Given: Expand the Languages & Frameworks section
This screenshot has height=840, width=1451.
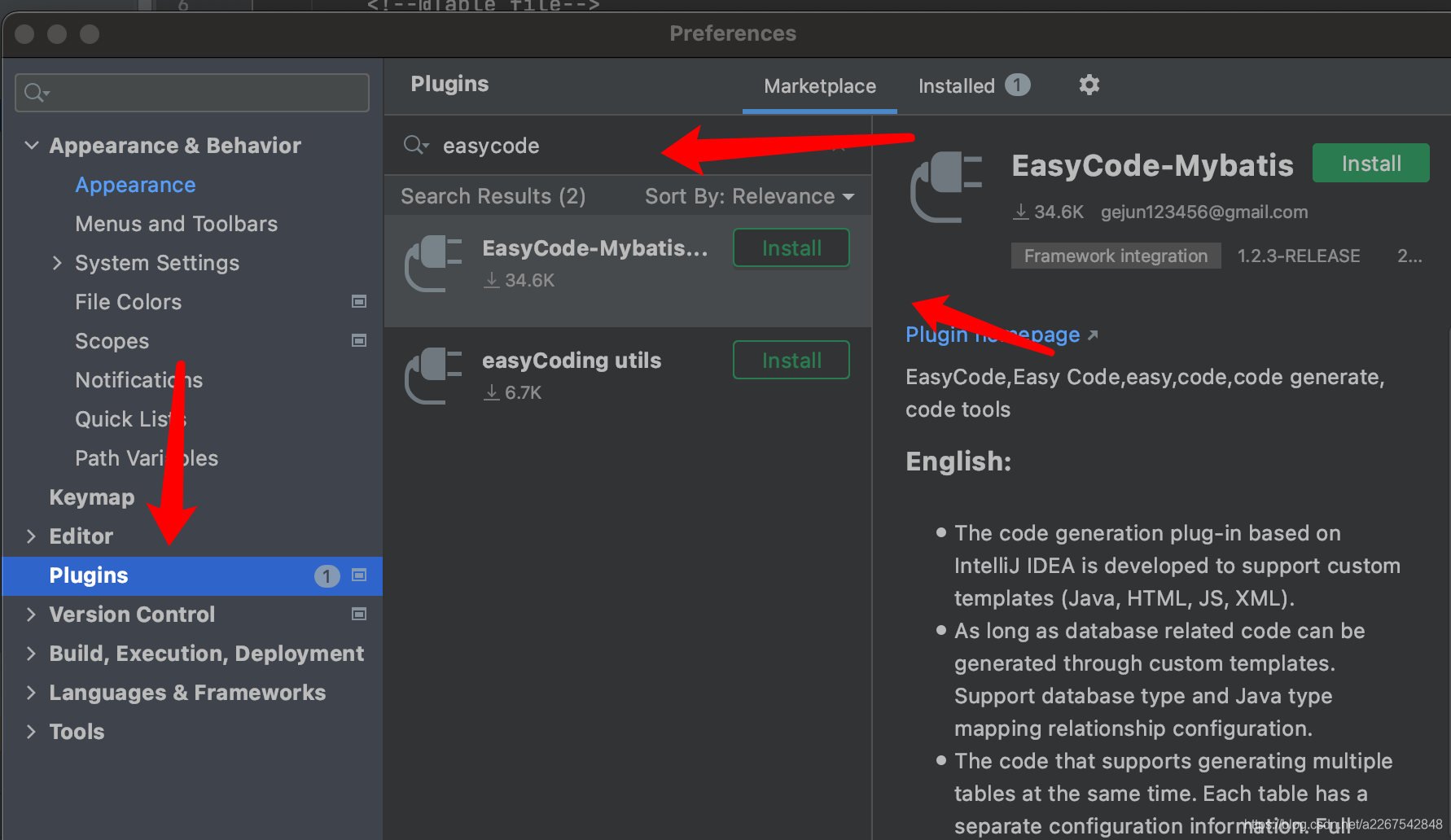Looking at the screenshot, I should [x=31, y=692].
